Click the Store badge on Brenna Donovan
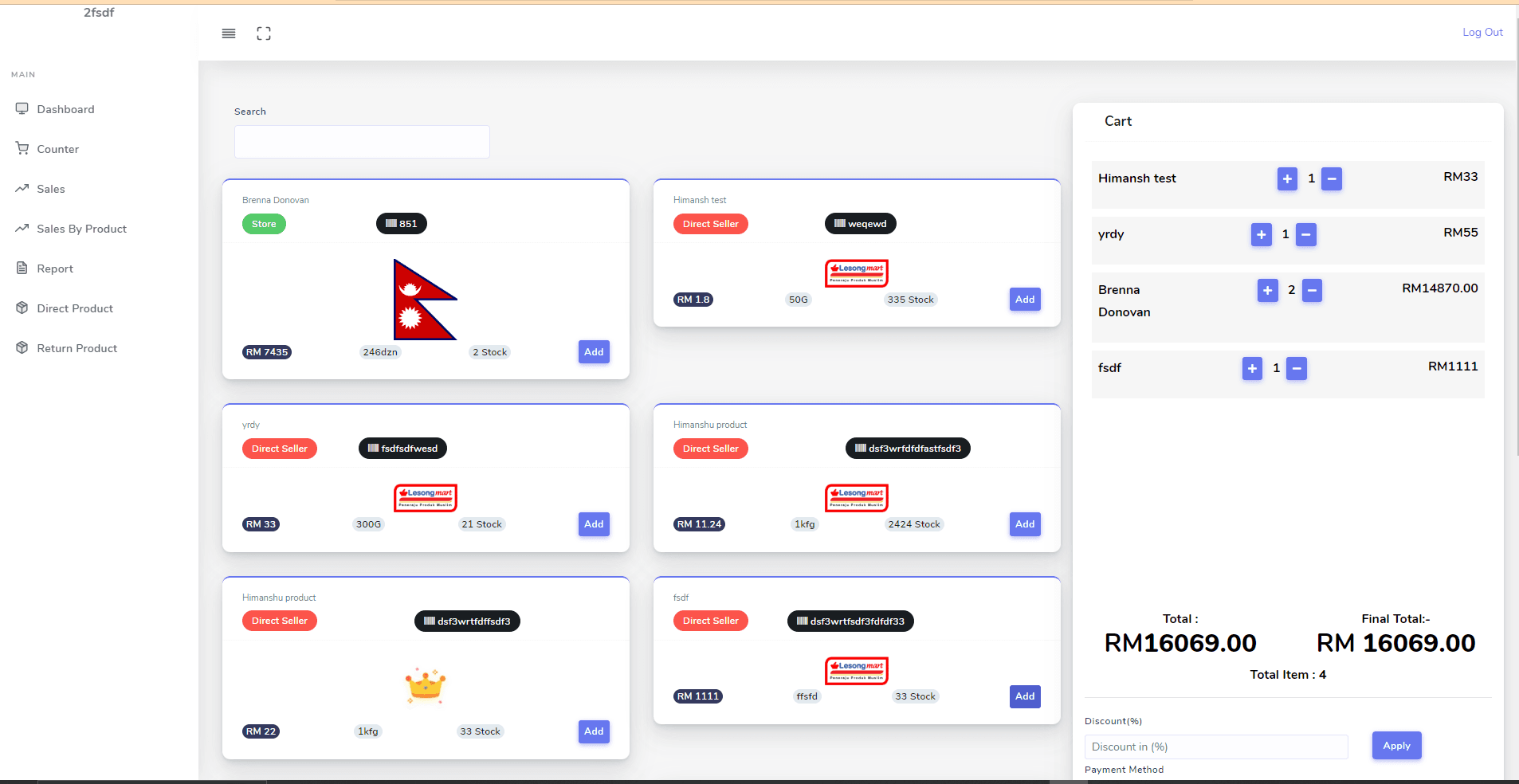 (263, 224)
